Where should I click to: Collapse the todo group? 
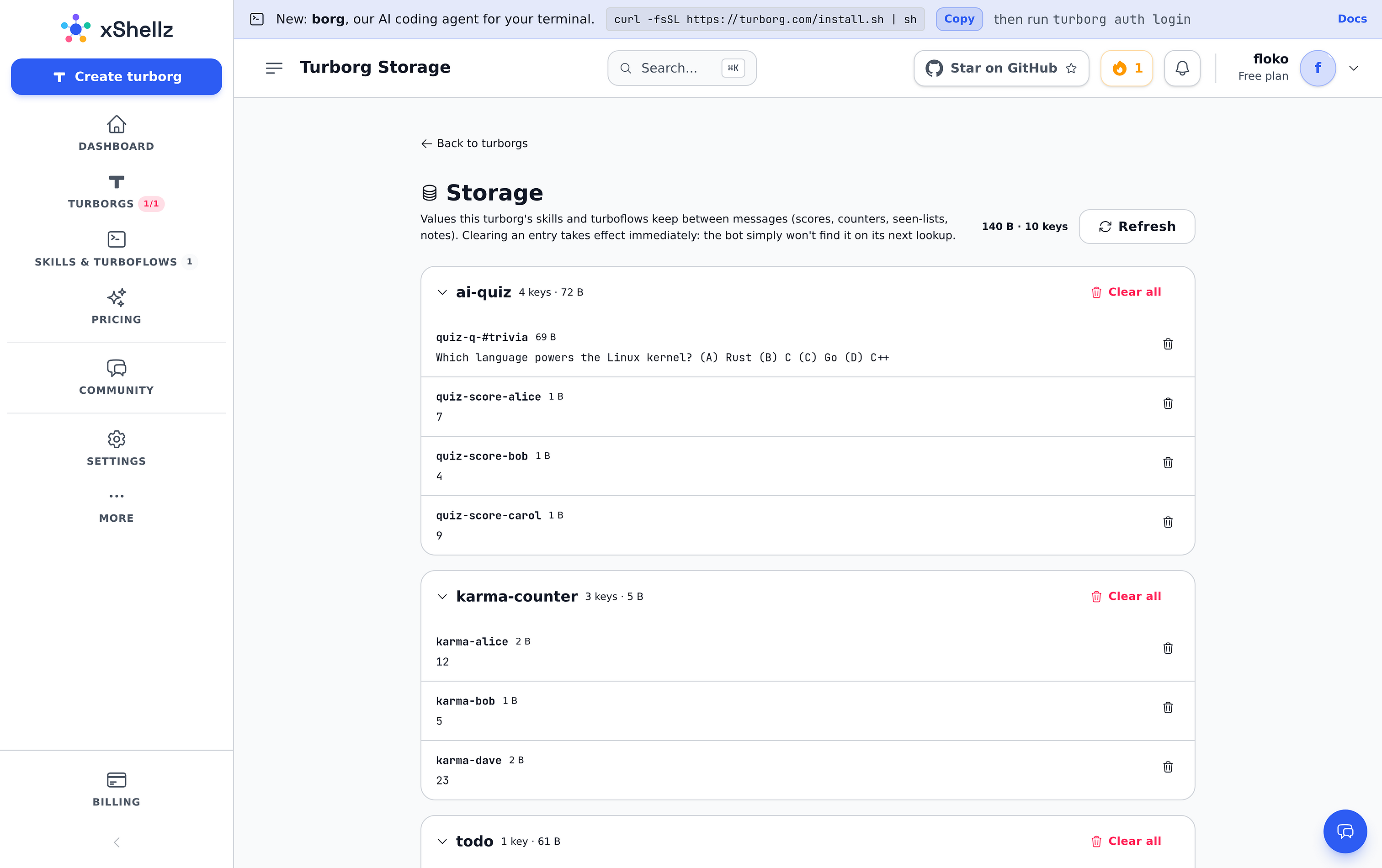(x=442, y=841)
